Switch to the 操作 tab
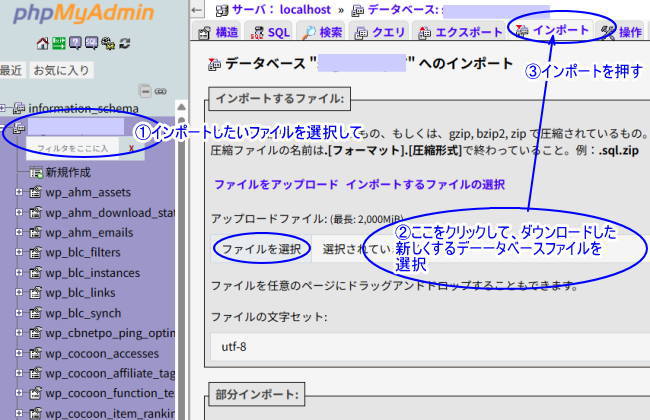The width and height of the screenshot is (650, 420). pos(622,32)
